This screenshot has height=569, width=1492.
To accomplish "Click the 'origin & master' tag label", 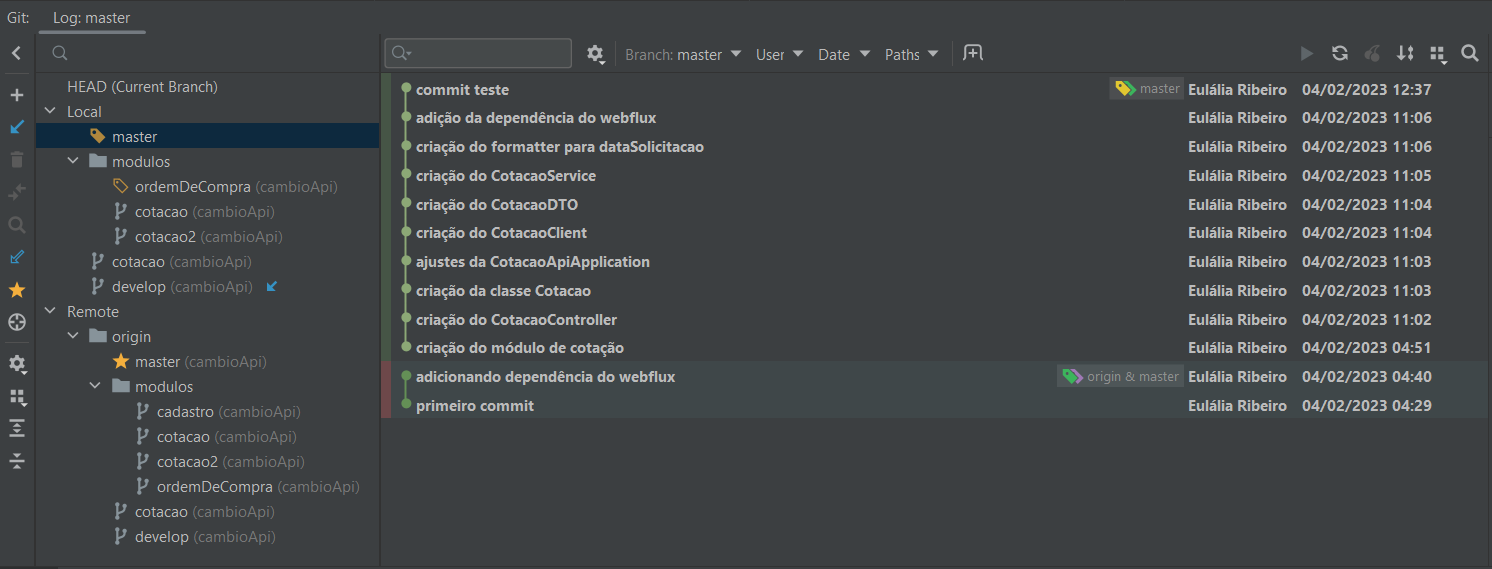I will pos(1120,377).
